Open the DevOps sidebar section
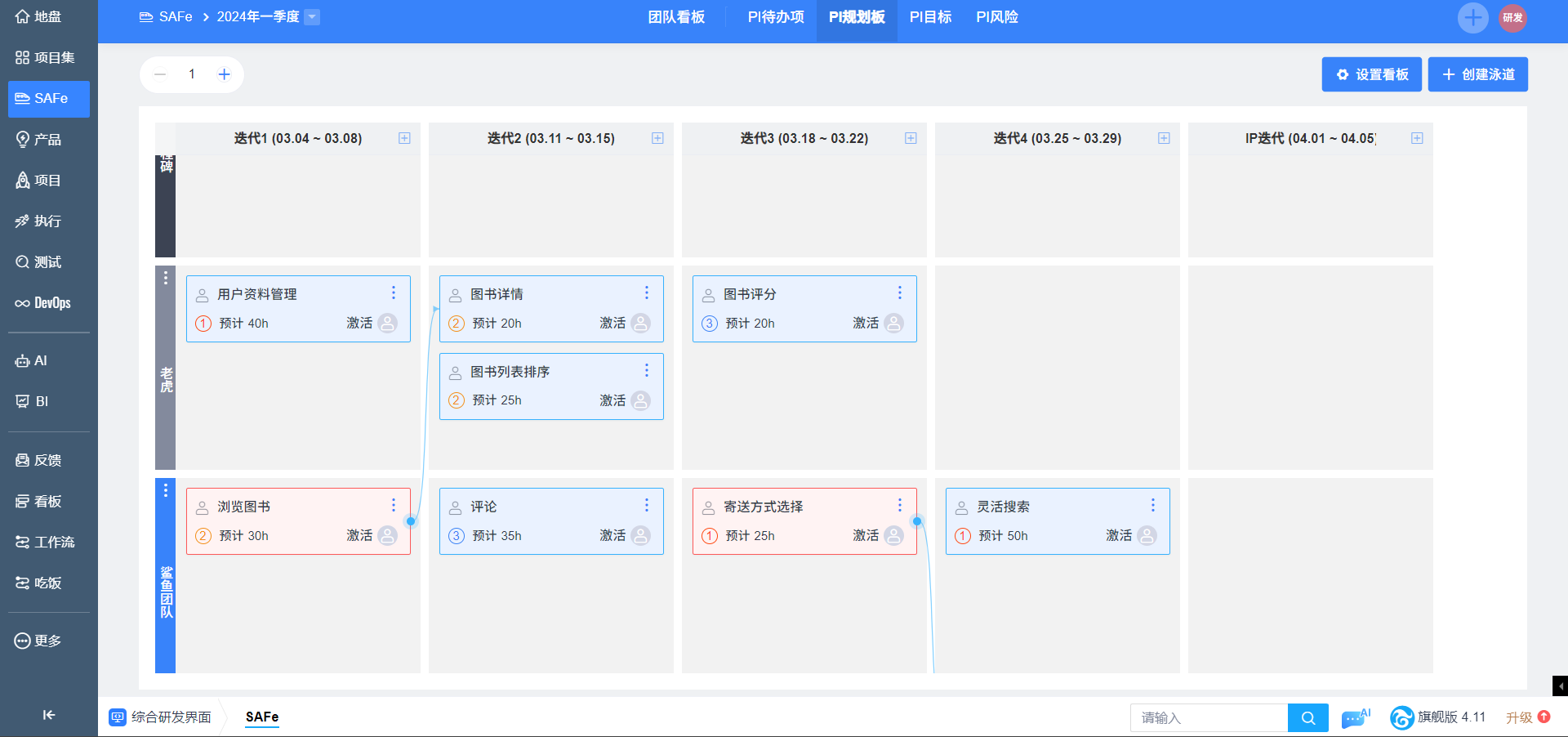The width and height of the screenshot is (1568, 737). coord(44,303)
